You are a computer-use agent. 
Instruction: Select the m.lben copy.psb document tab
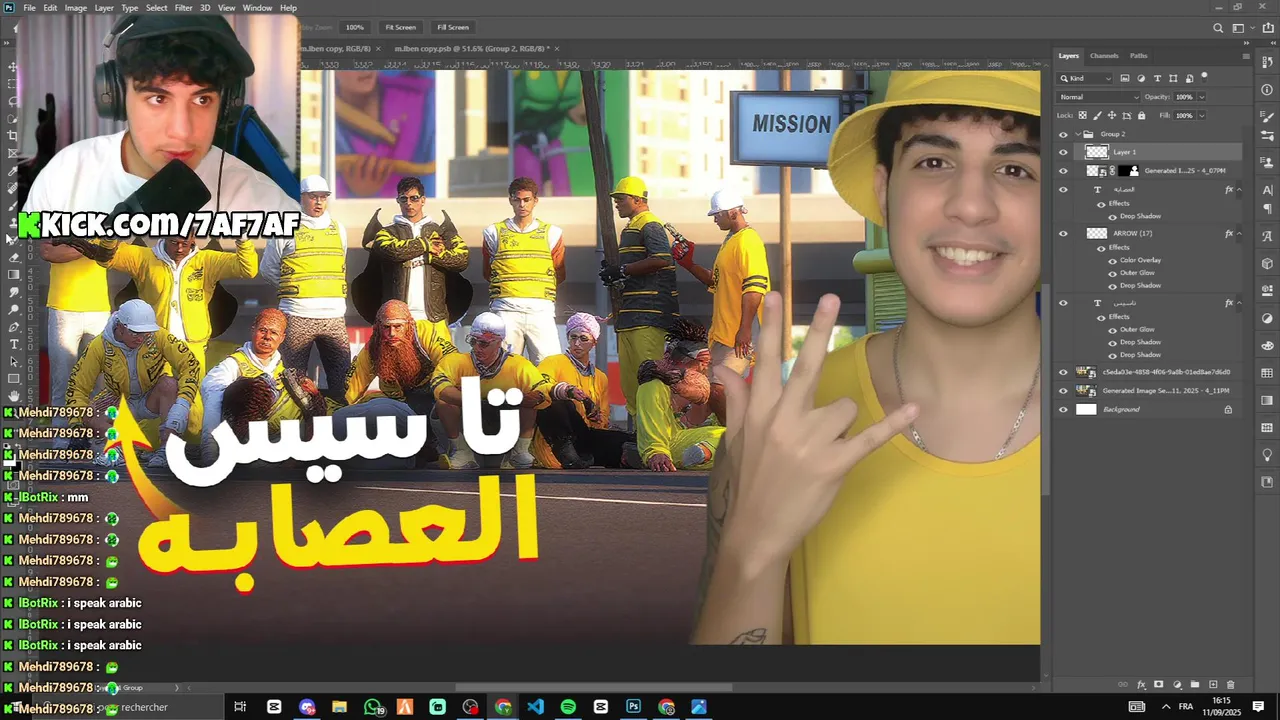click(470, 48)
